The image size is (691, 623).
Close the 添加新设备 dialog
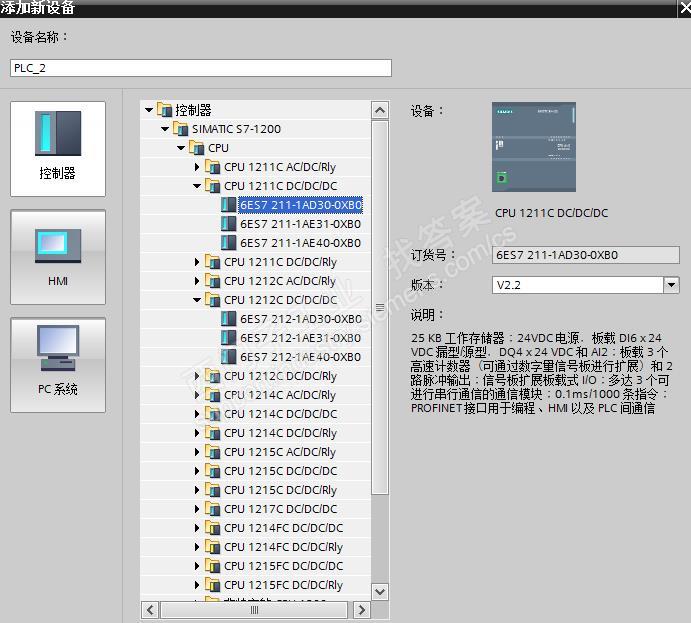(684, 8)
